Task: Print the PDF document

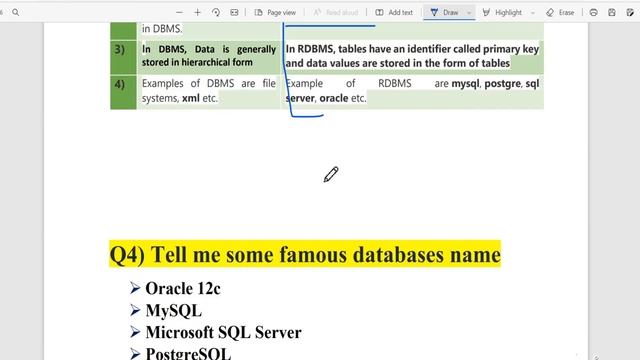Action: click(593, 13)
